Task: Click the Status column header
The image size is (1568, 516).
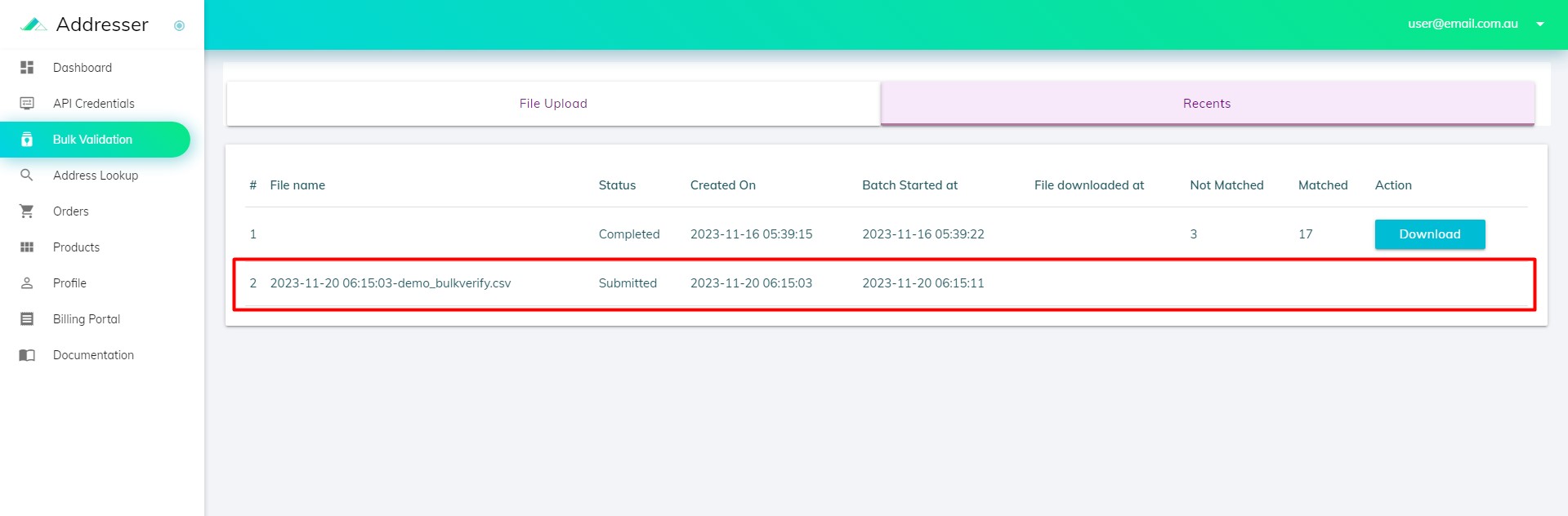Action: 617,185
